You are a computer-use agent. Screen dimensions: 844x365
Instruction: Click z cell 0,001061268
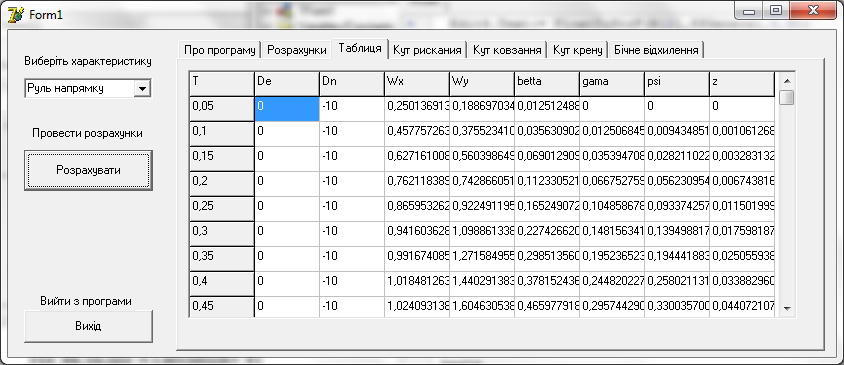742,134
